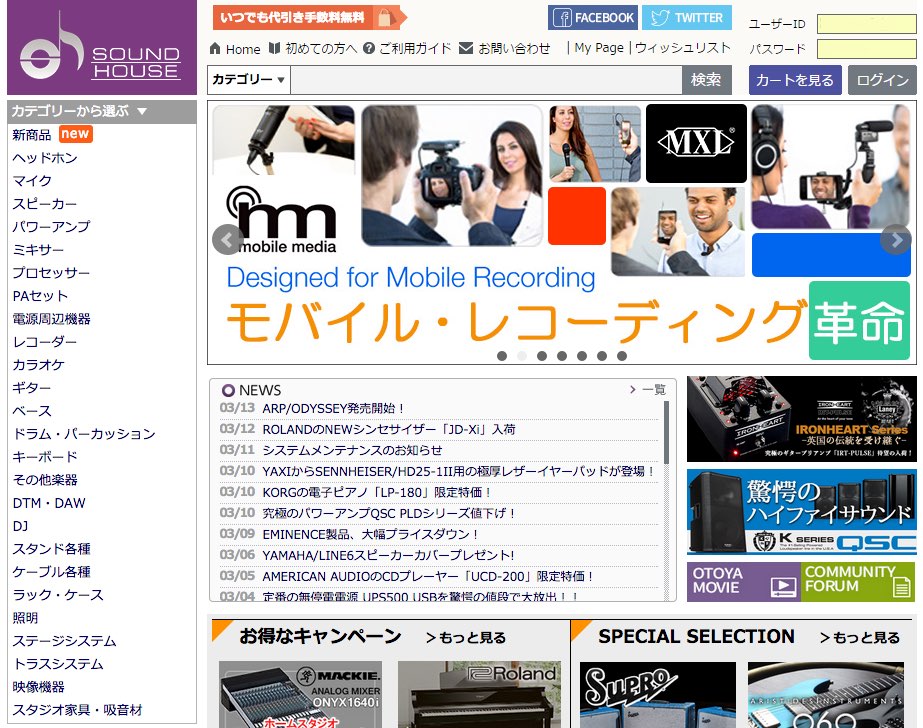Select the fifth carousel dot

coord(582,355)
